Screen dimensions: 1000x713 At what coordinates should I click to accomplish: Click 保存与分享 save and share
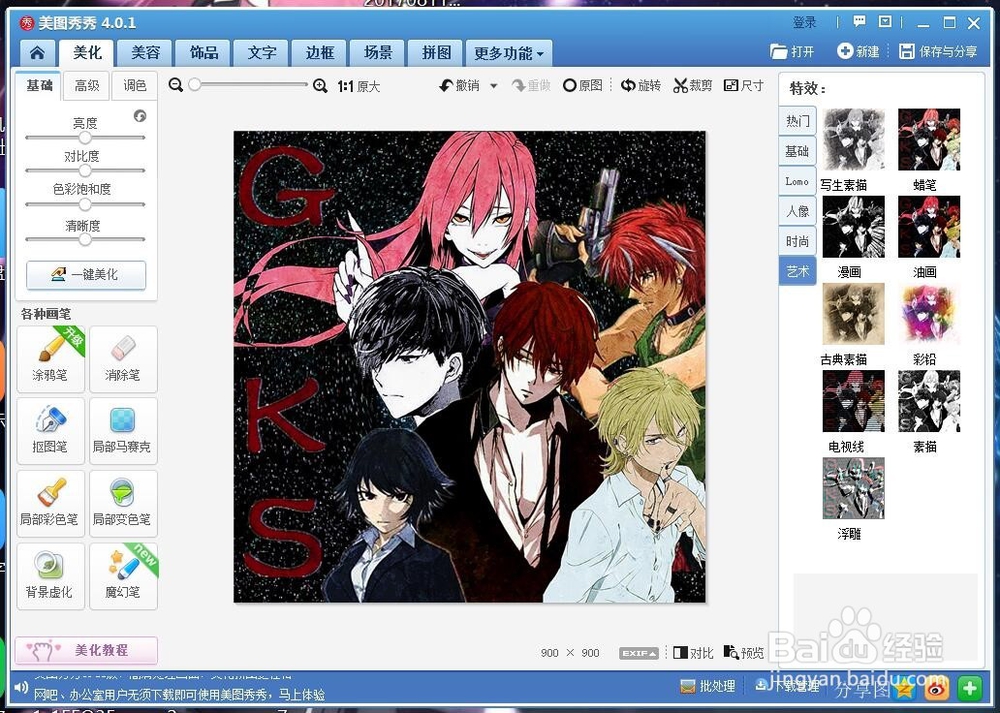(938, 52)
